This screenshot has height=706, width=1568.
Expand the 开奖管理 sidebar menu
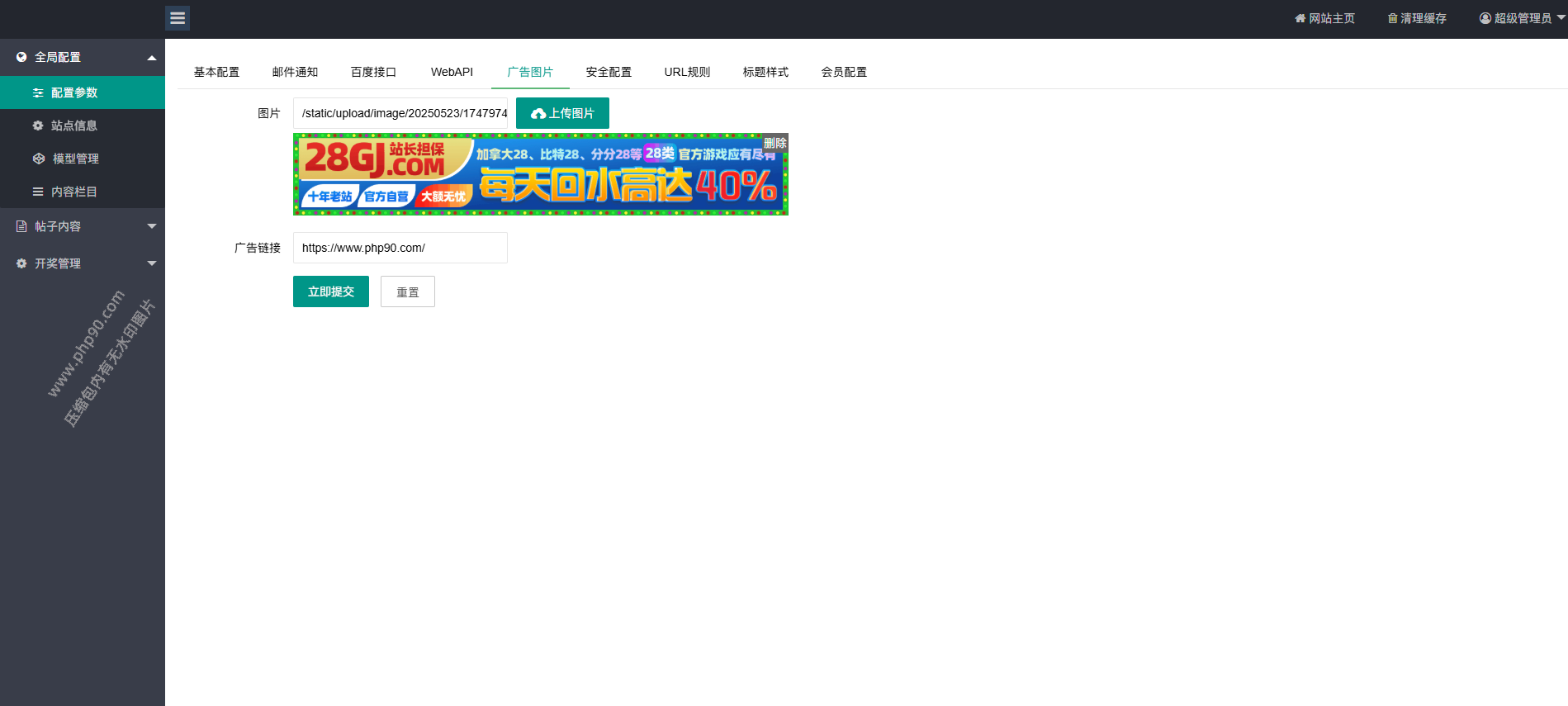pos(152,263)
